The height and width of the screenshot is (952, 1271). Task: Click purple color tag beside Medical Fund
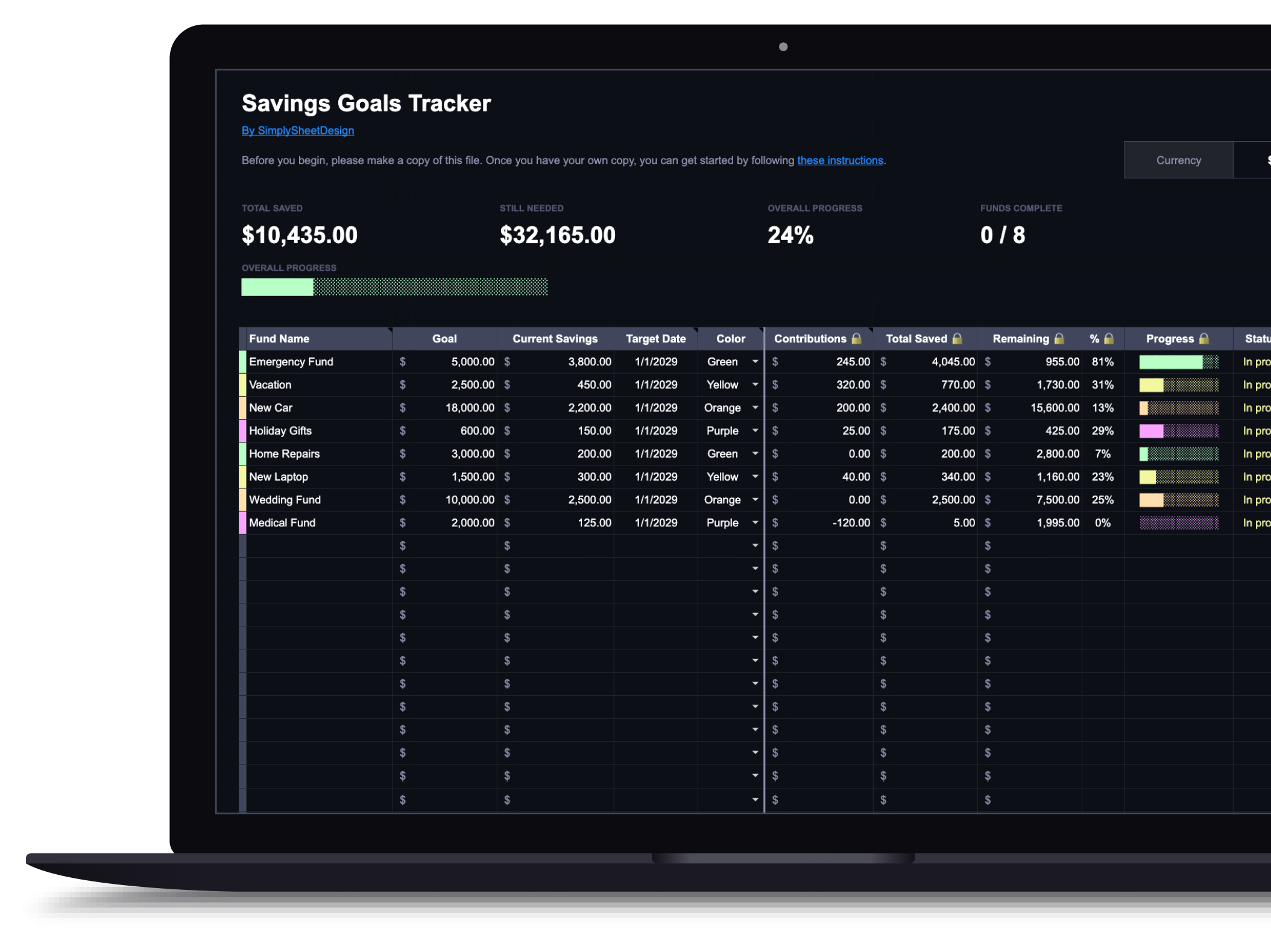tap(242, 523)
